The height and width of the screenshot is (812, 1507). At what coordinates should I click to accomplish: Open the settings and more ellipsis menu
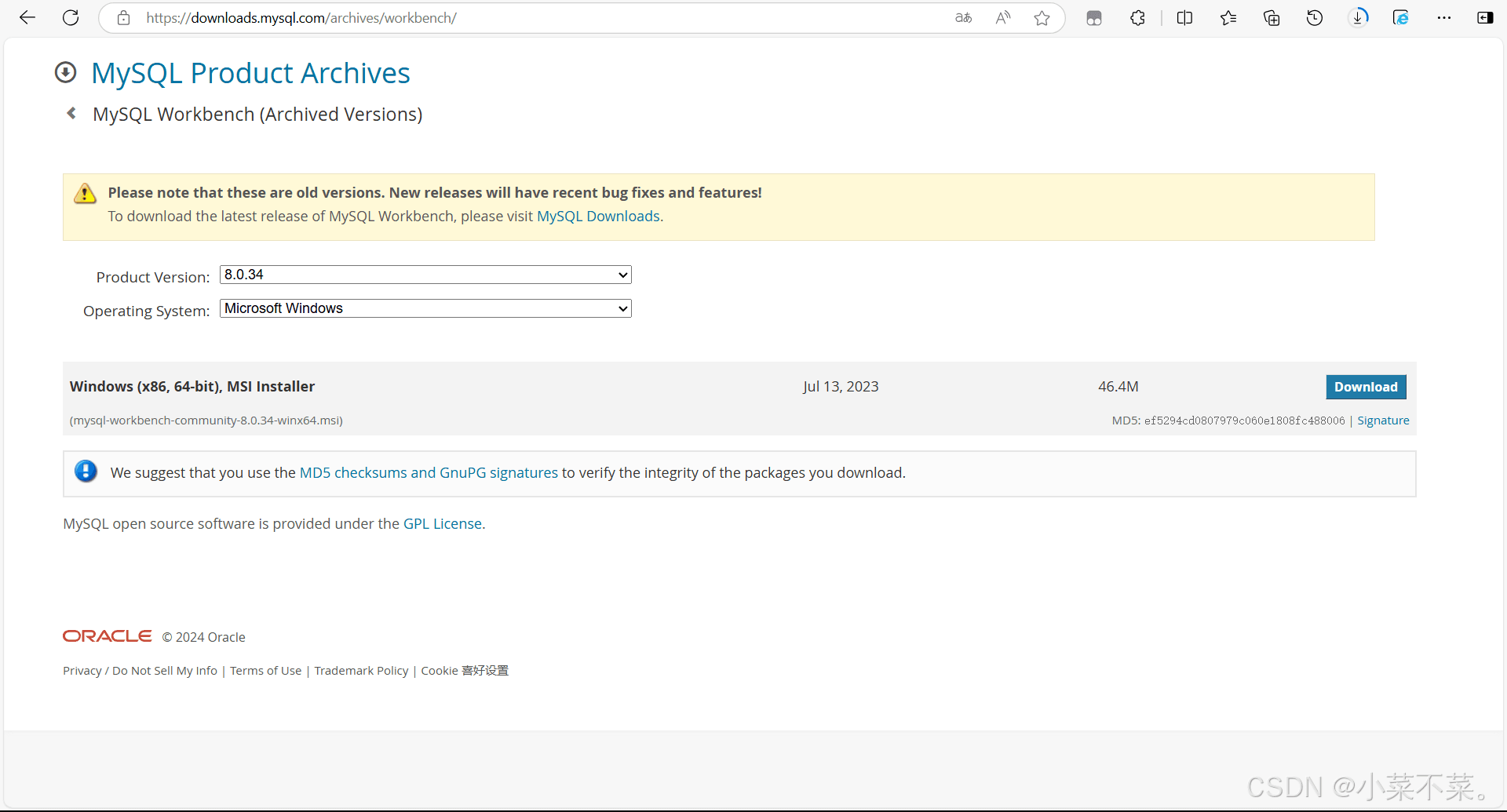[1444, 17]
